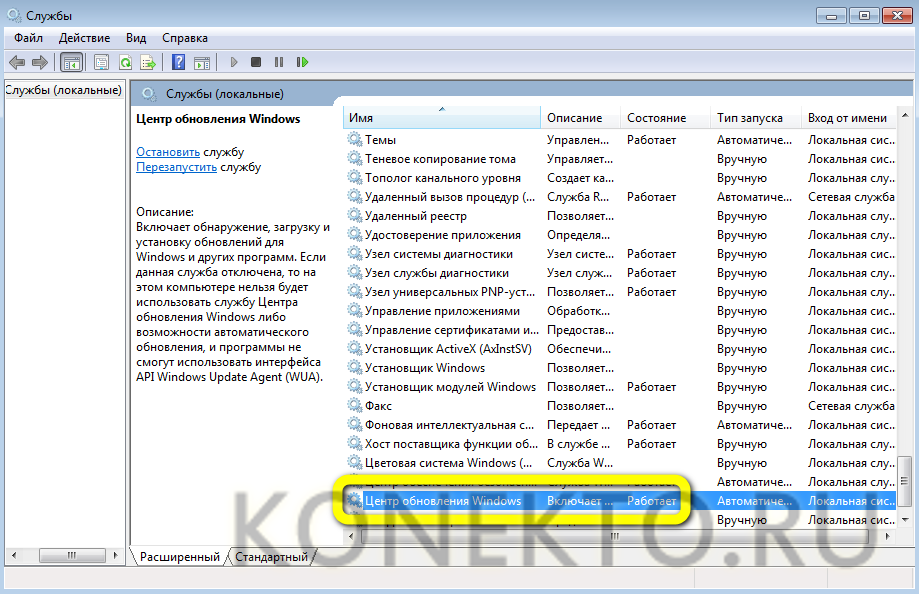
Task: Select Службы (локальные) in the left tree
Action: [x=63, y=90]
